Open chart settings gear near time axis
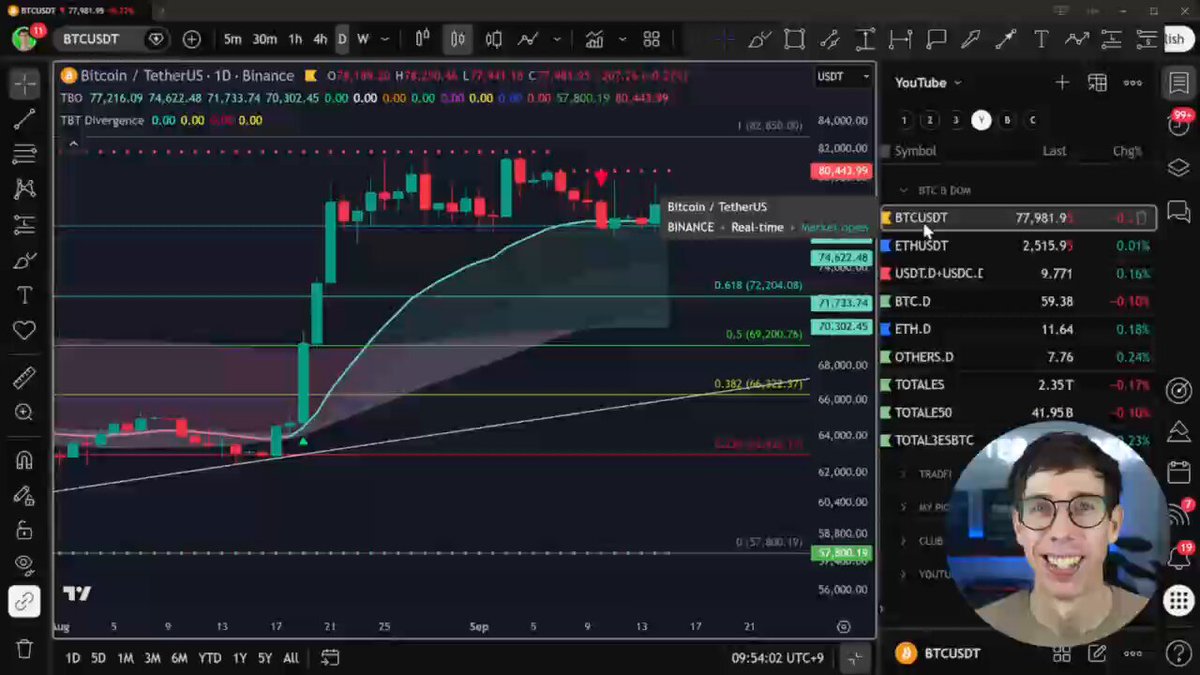Image resolution: width=1200 pixels, height=675 pixels. (843, 627)
